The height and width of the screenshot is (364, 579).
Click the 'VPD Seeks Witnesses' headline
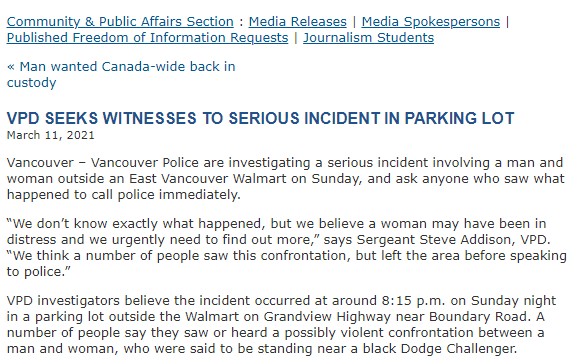click(260, 118)
